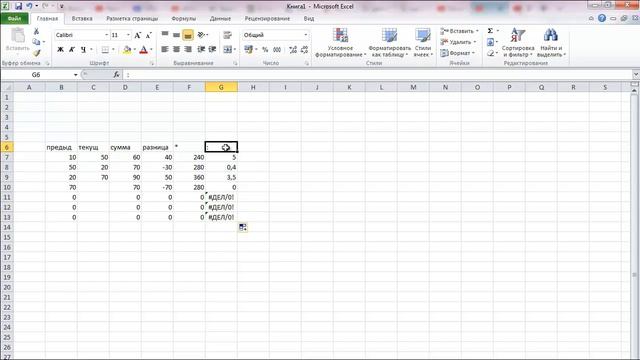
Task: Toggle center horizontal alignment
Action: 176,49
